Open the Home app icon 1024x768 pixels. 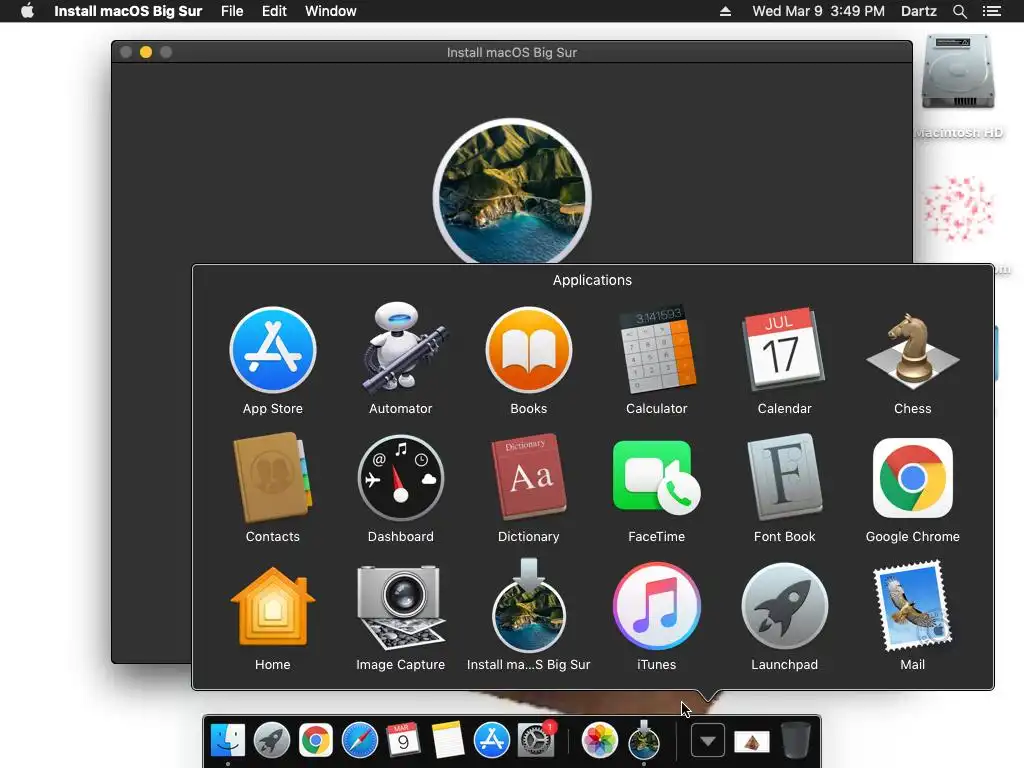tap(272, 606)
